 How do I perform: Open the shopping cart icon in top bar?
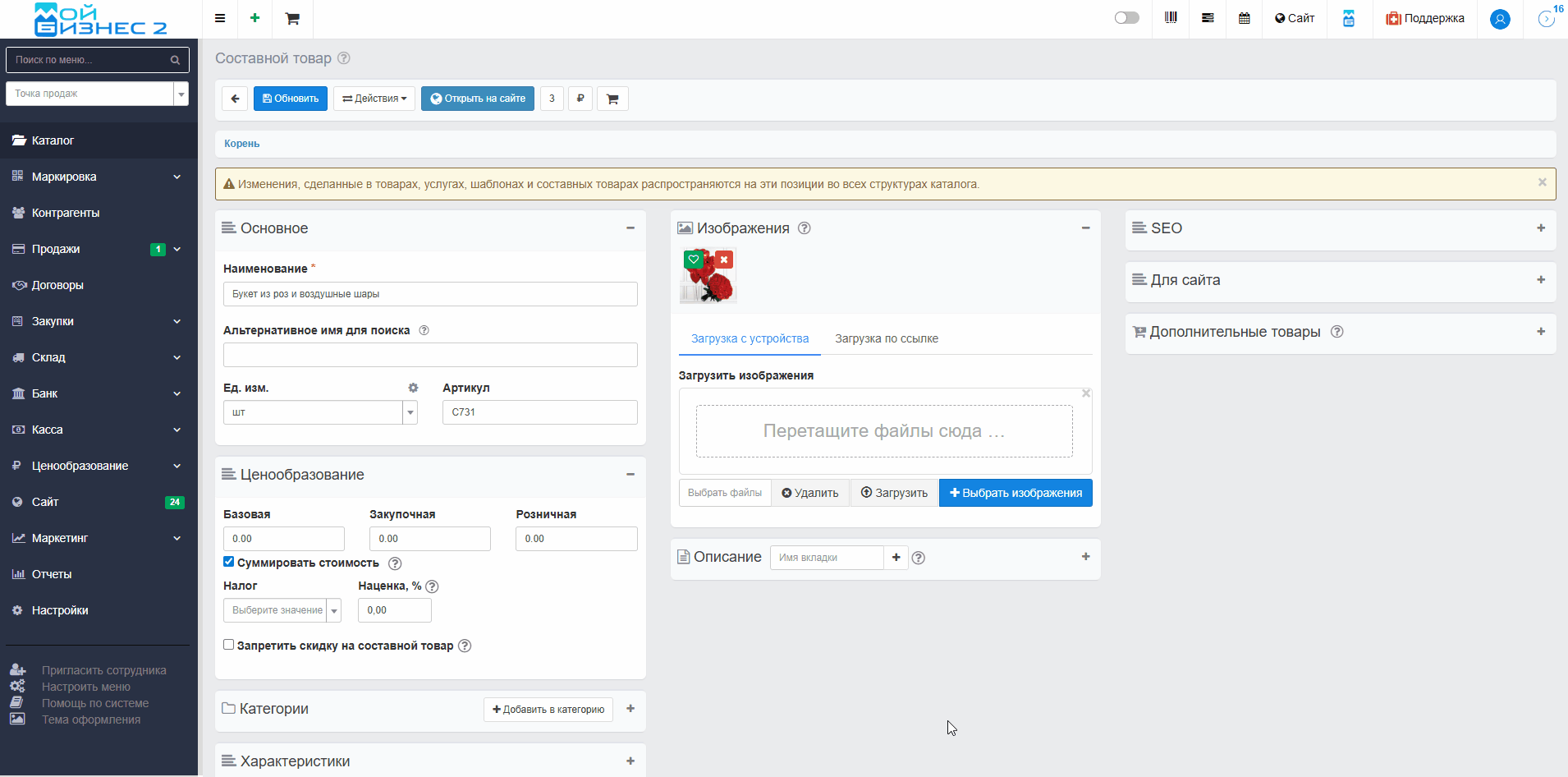tap(292, 18)
